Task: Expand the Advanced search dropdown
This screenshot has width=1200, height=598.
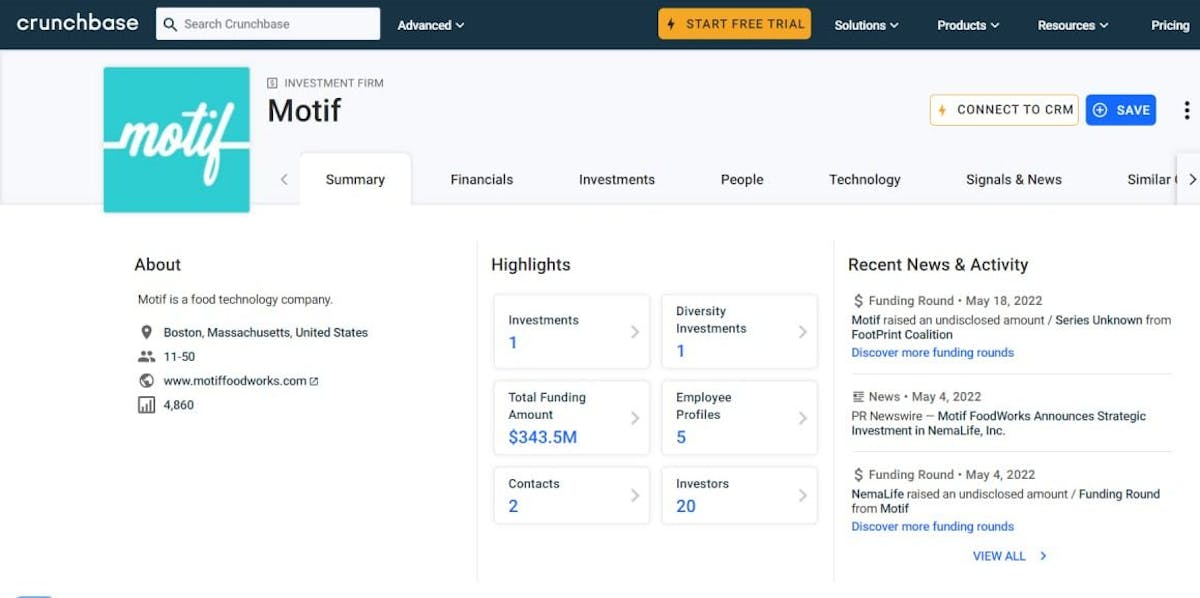Action: 430,25
